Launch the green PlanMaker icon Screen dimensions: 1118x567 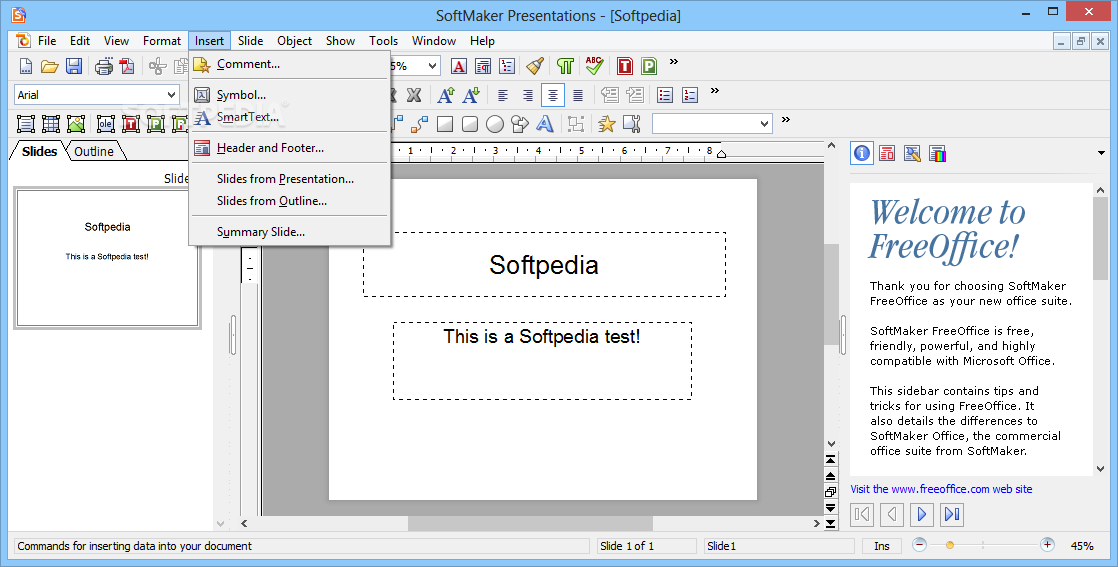pos(649,66)
